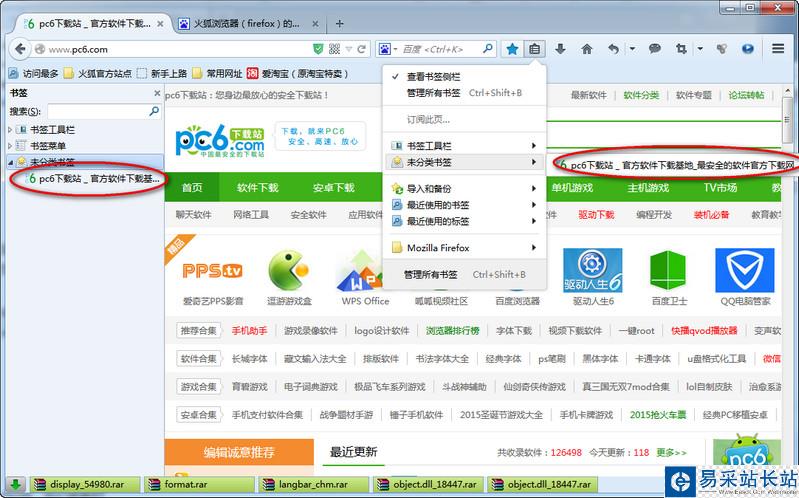Open the downloads arrow icon

pyautogui.click(x=560, y=49)
